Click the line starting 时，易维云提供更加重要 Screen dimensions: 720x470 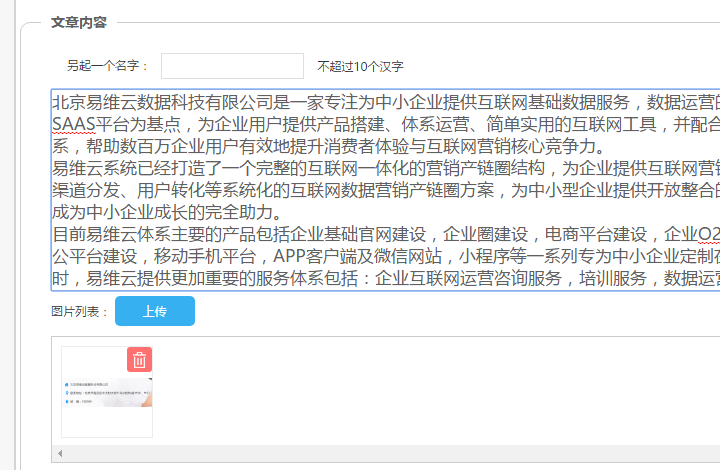click(300, 279)
